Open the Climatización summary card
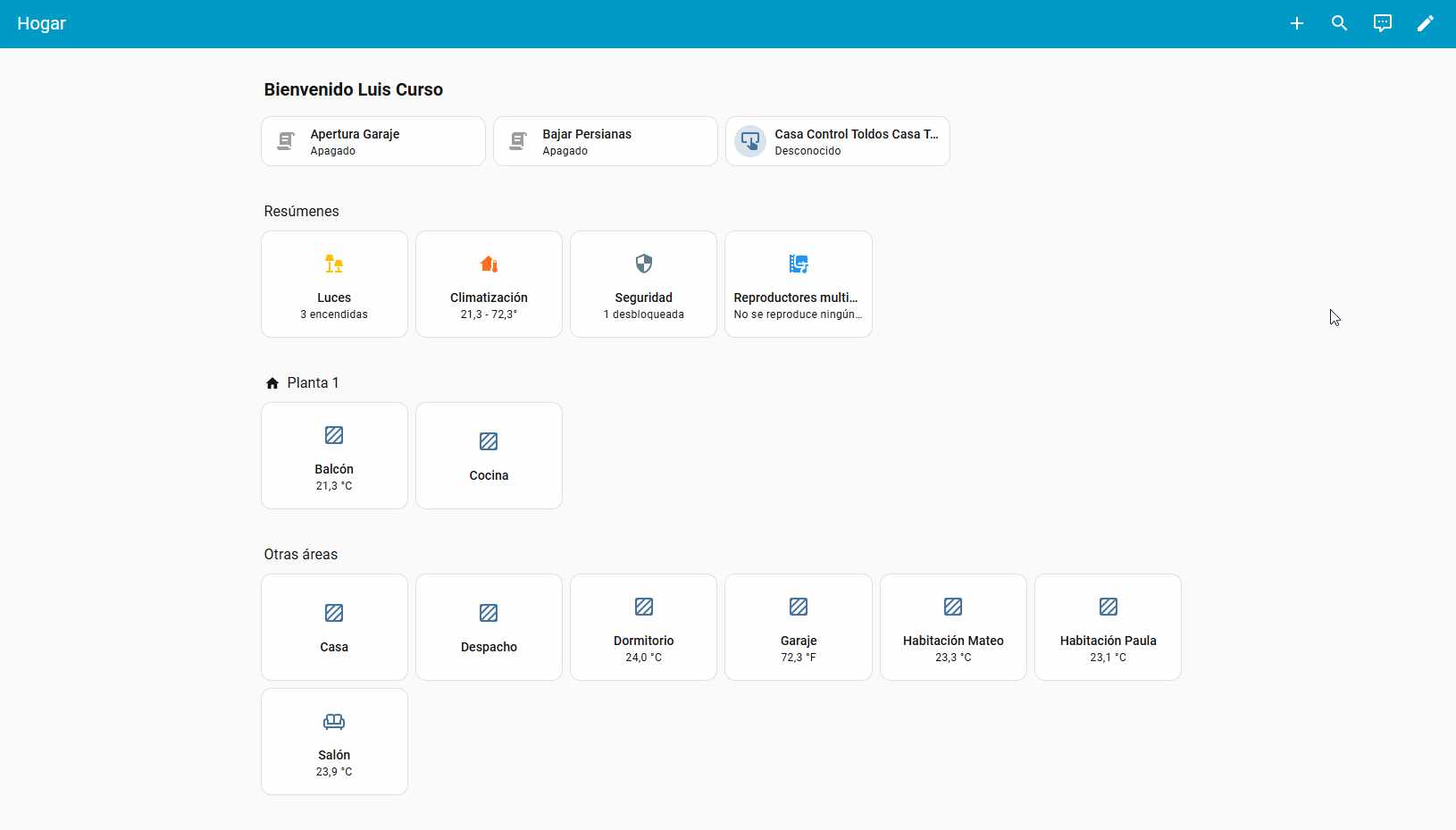This screenshot has width=1456, height=830. [489, 284]
